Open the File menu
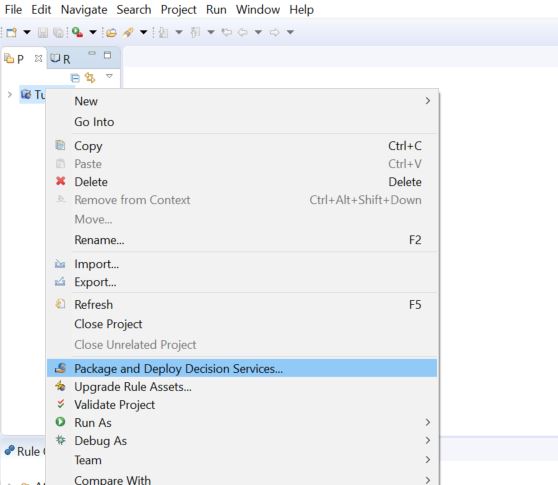 click(13, 9)
